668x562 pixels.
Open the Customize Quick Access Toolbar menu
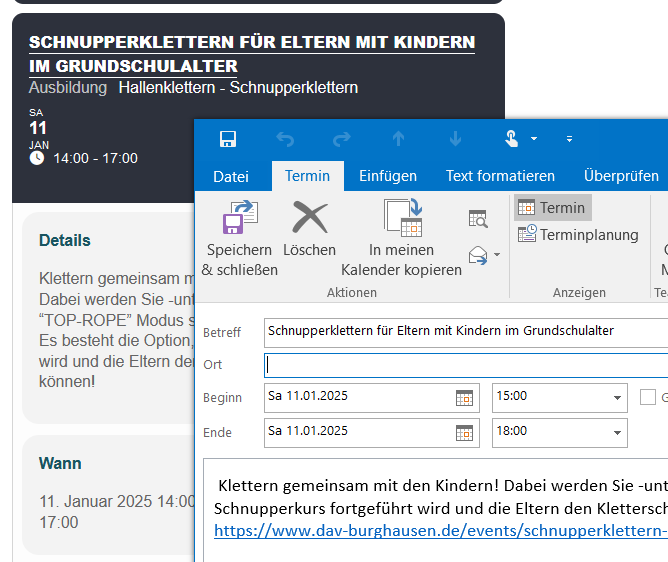coord(569,139)
